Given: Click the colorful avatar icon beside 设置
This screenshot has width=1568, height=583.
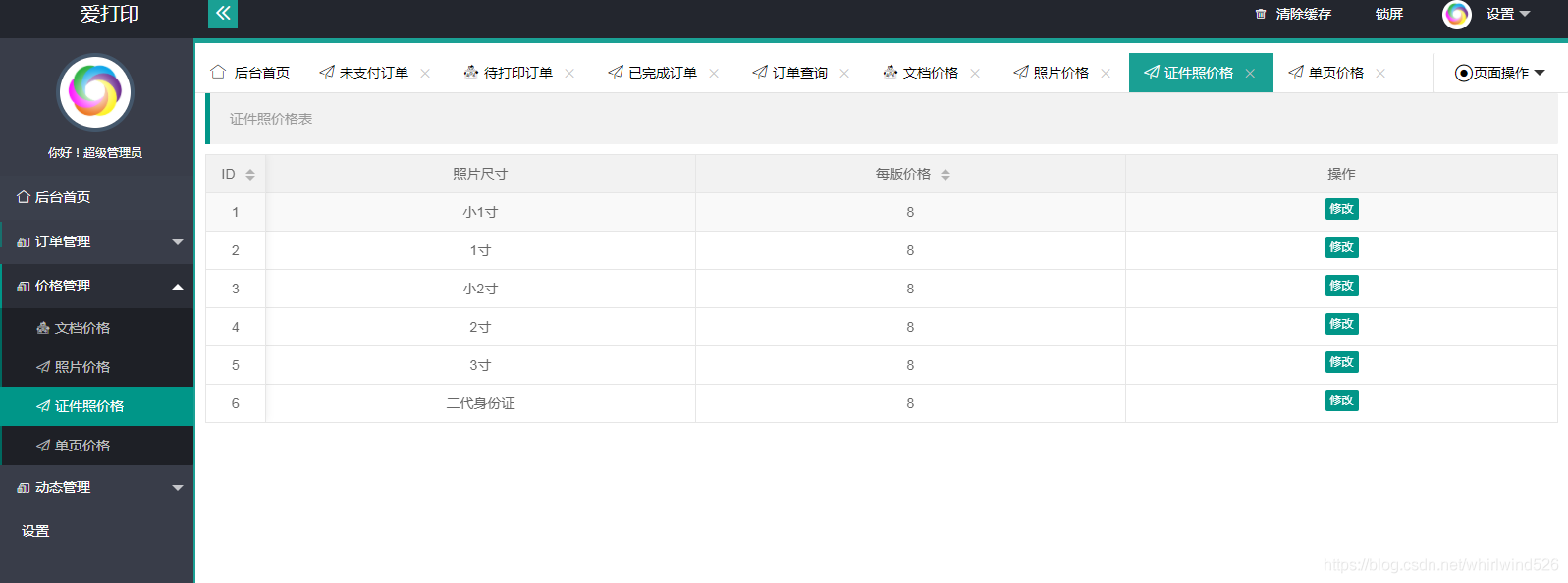Looking at the screenshot, I should coord(1456,14).
